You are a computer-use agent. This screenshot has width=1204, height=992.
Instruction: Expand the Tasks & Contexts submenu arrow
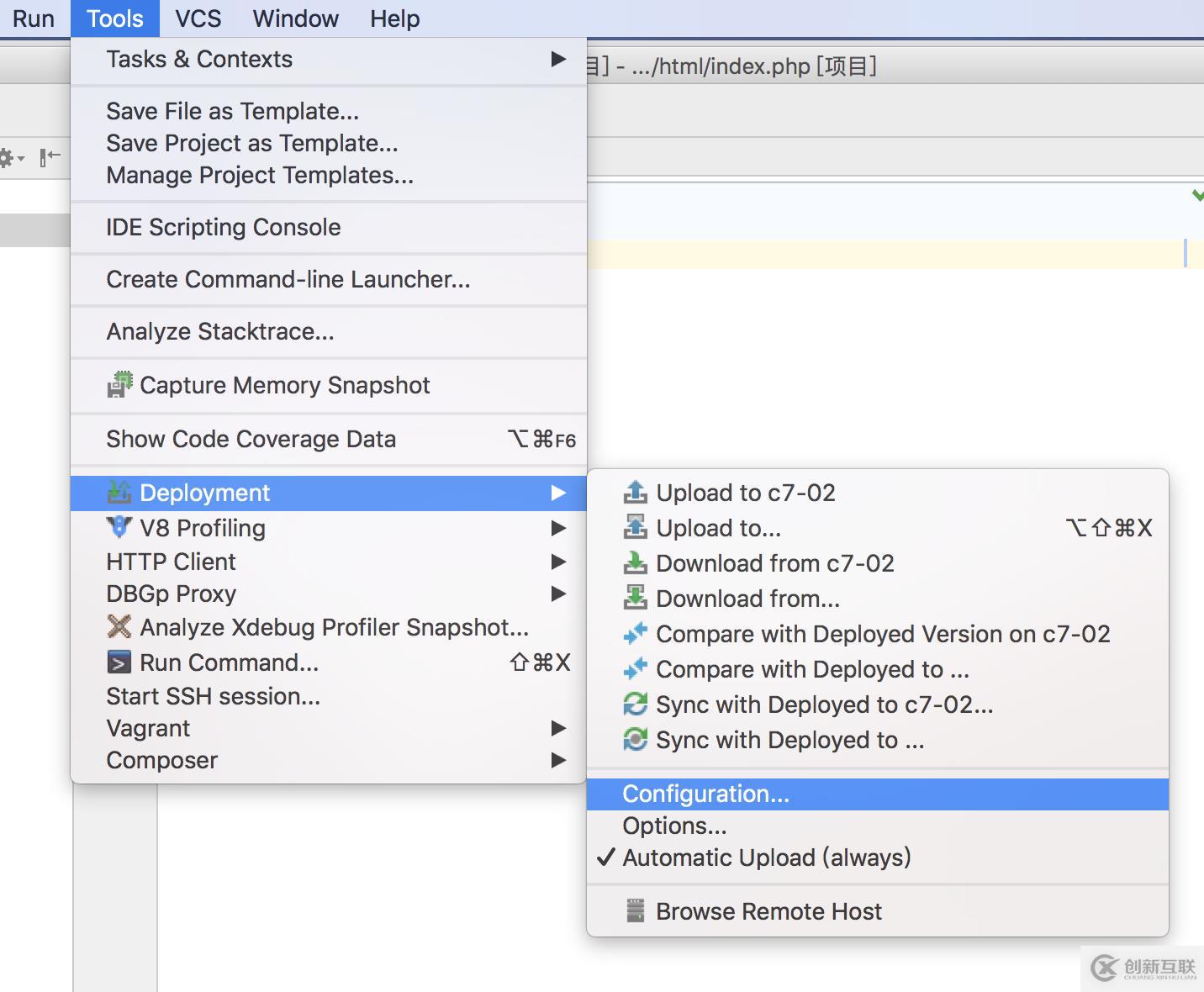(558, 59)
